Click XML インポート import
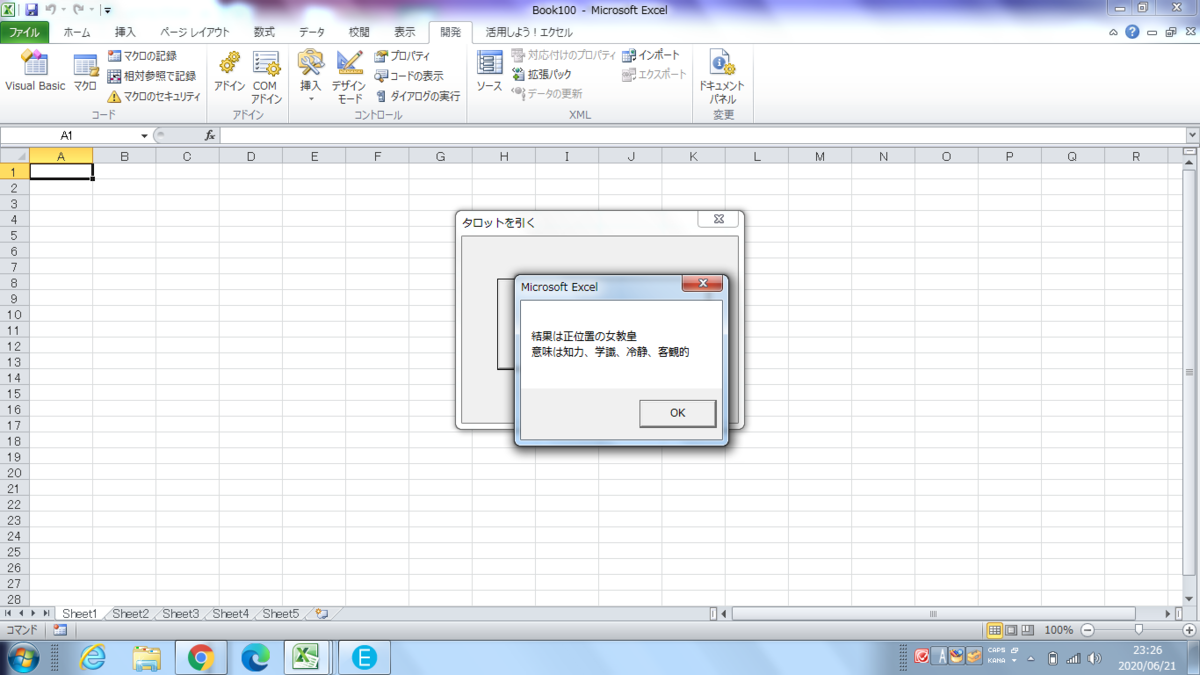 tap(651, 56)
